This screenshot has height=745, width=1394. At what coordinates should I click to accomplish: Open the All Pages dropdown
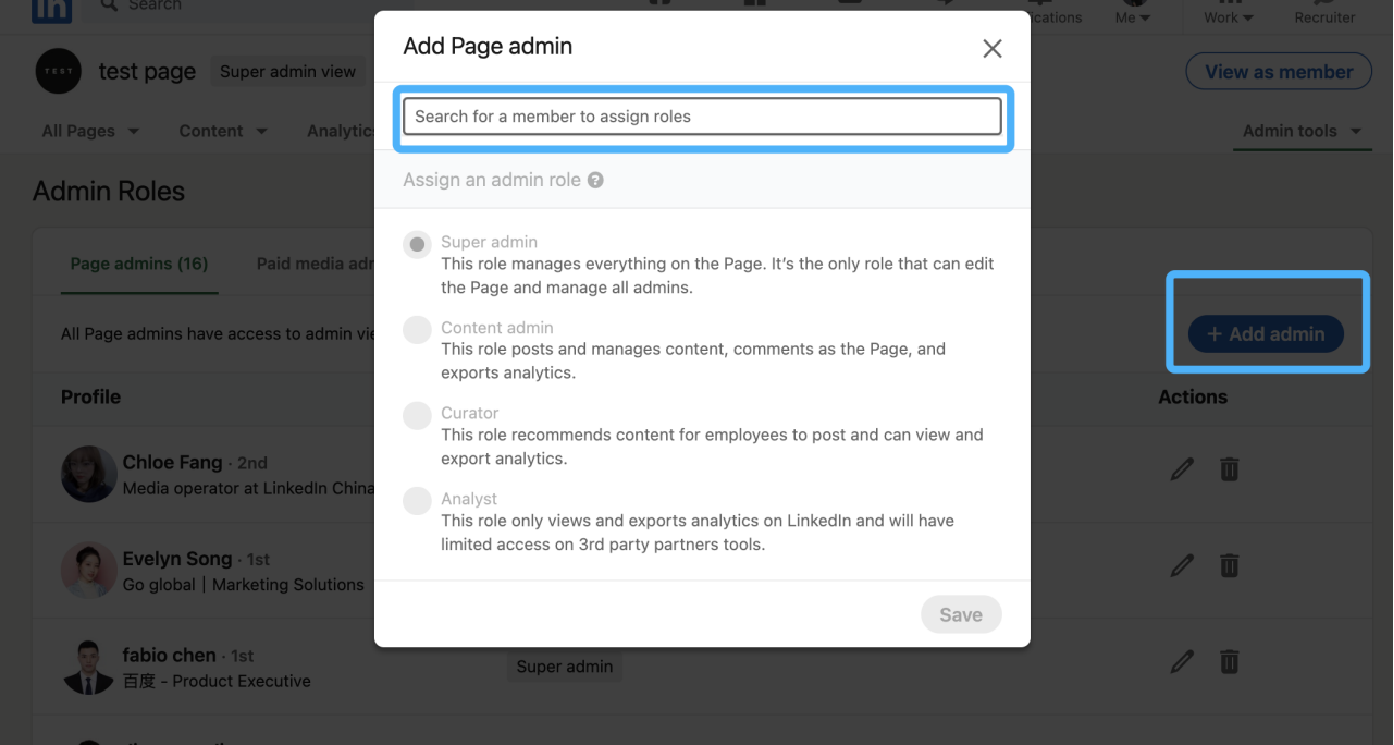tap(90, 131)
